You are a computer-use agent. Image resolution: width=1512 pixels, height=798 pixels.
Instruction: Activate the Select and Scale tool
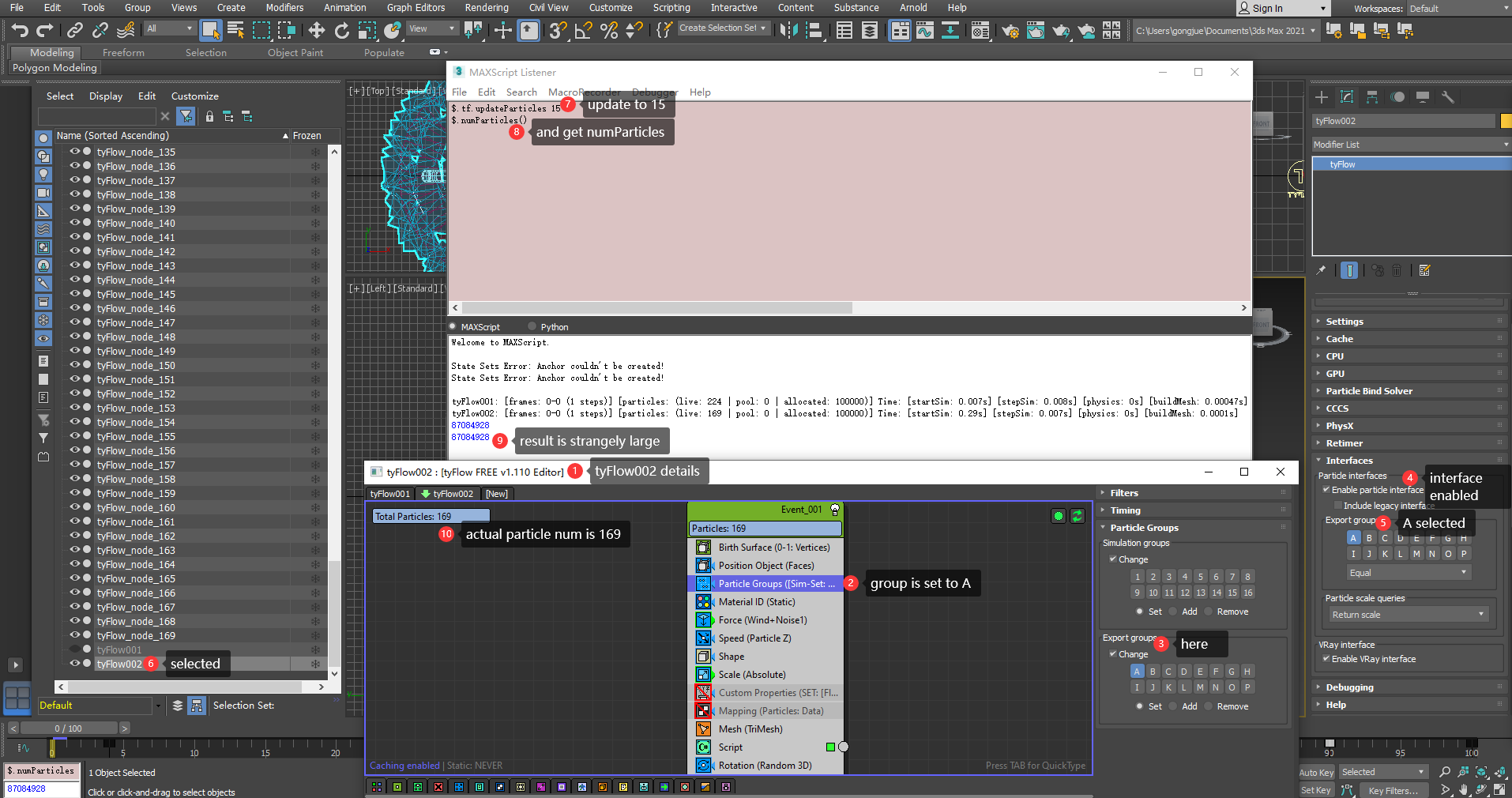click(367, 30)
